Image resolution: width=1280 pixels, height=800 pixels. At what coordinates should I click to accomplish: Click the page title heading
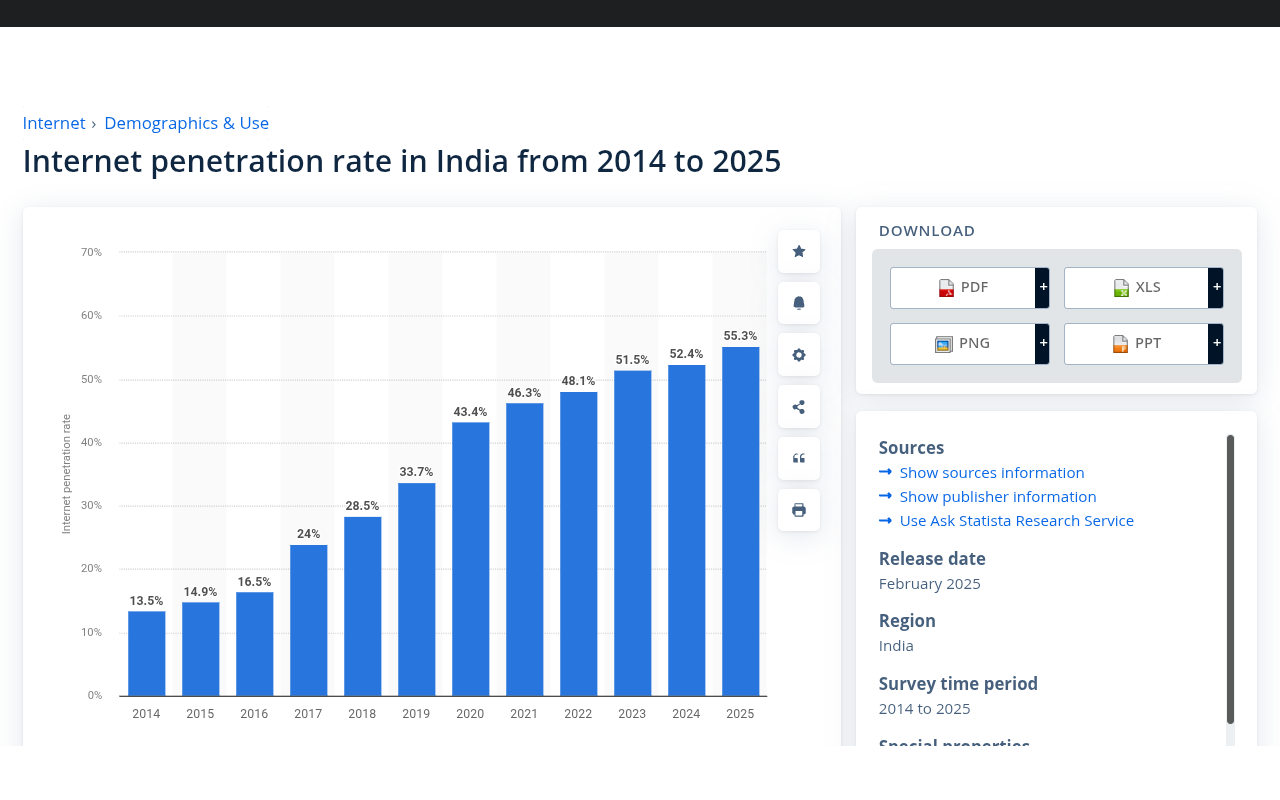point(402,161)
